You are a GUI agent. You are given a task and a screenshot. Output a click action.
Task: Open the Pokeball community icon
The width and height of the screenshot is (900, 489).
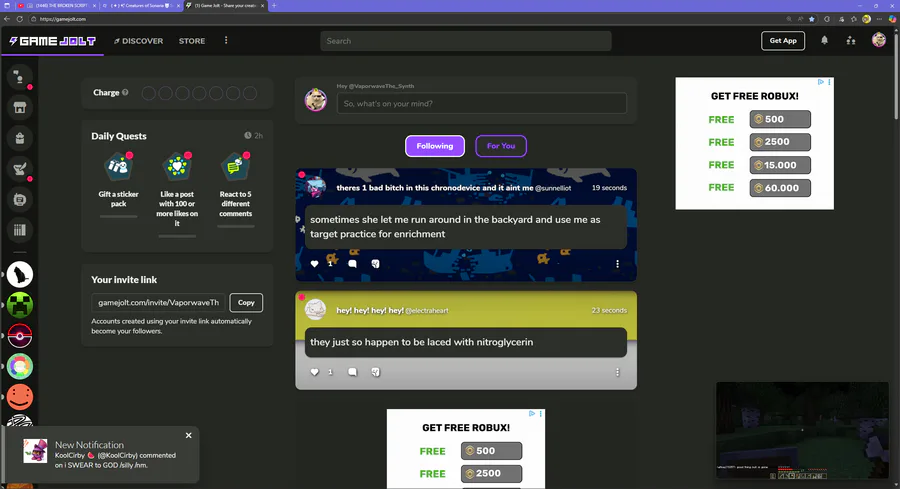tap(20, 336)
